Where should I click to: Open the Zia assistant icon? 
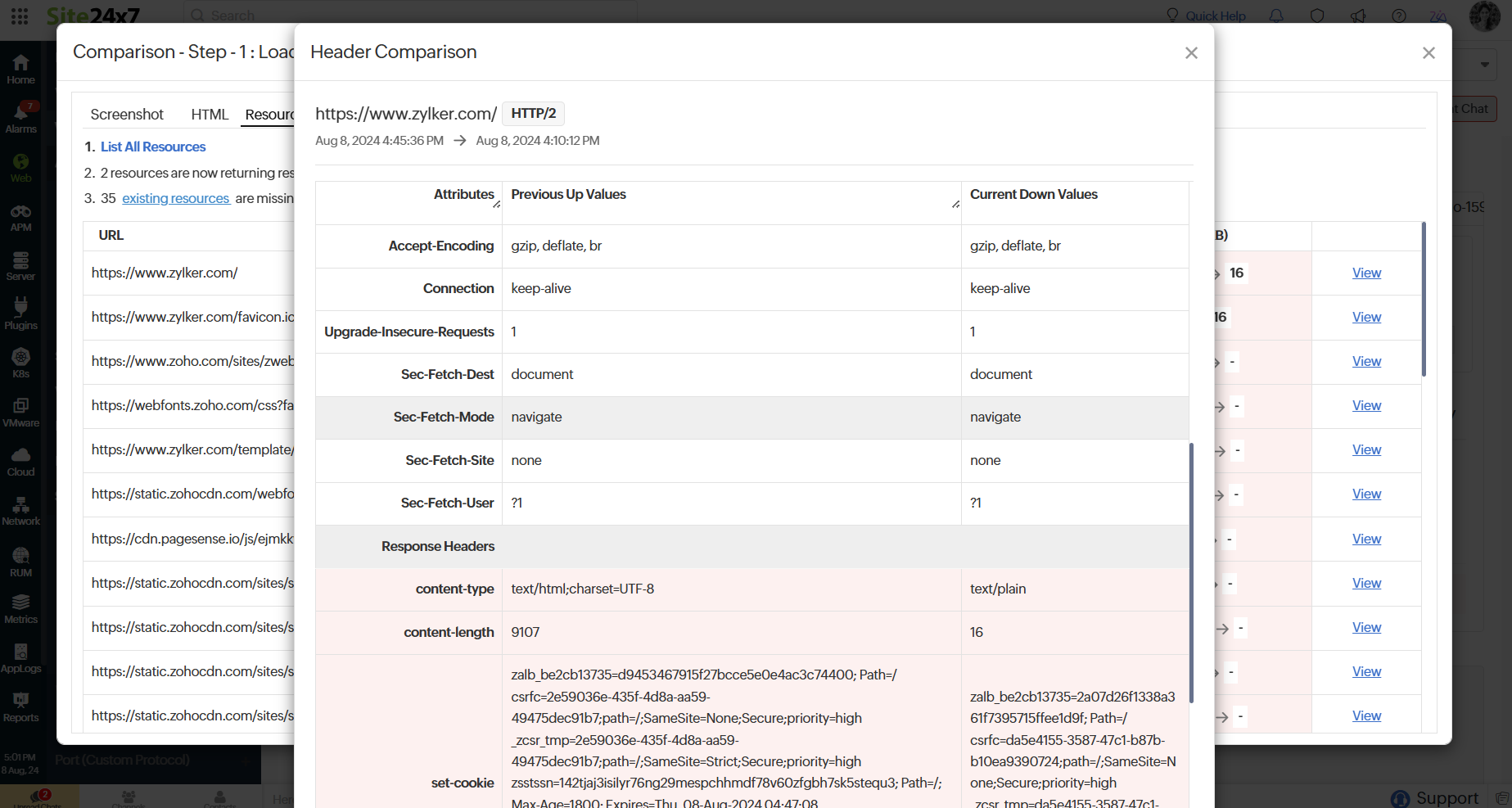point(1438,16)
